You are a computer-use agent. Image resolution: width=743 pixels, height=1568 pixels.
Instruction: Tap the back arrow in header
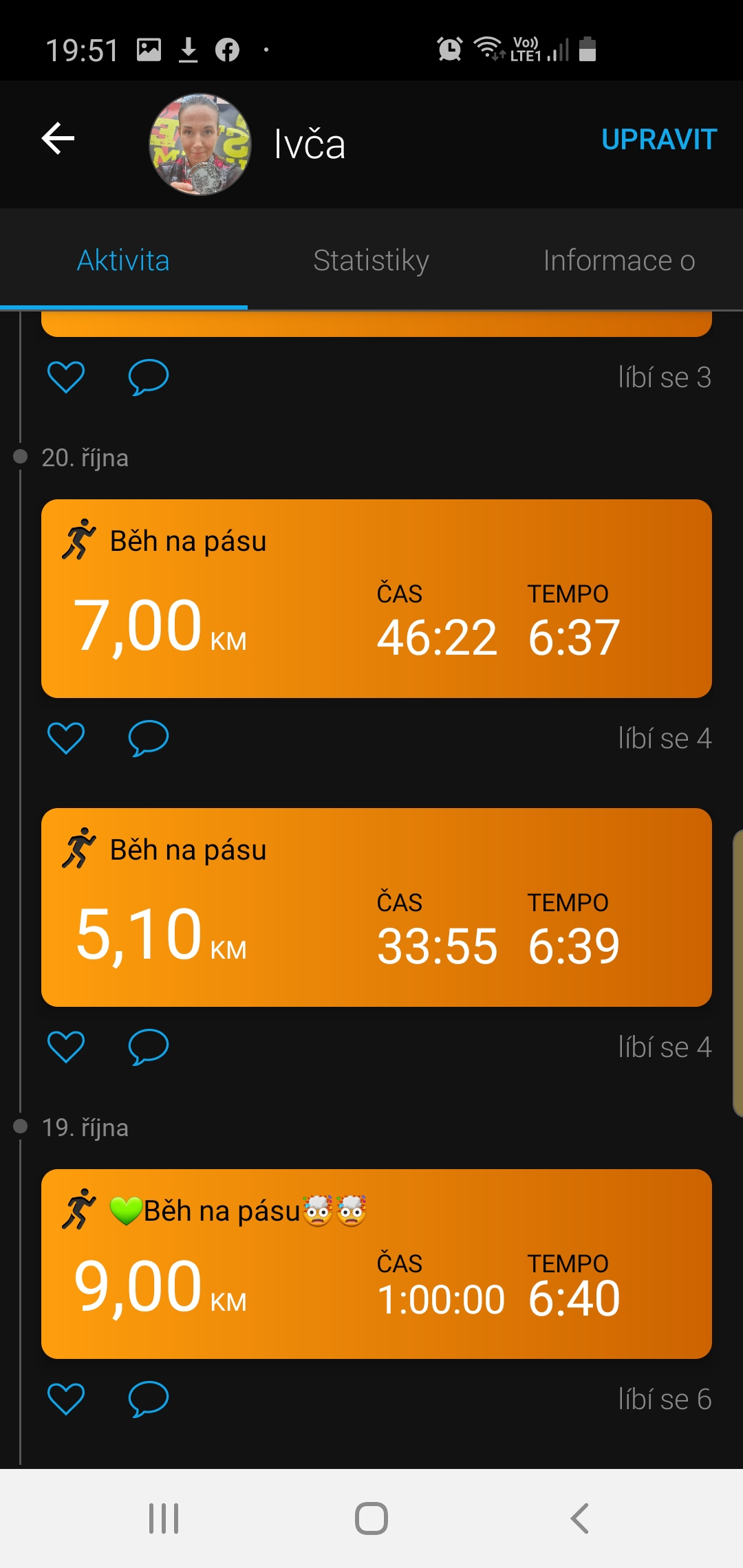[58, 139]
